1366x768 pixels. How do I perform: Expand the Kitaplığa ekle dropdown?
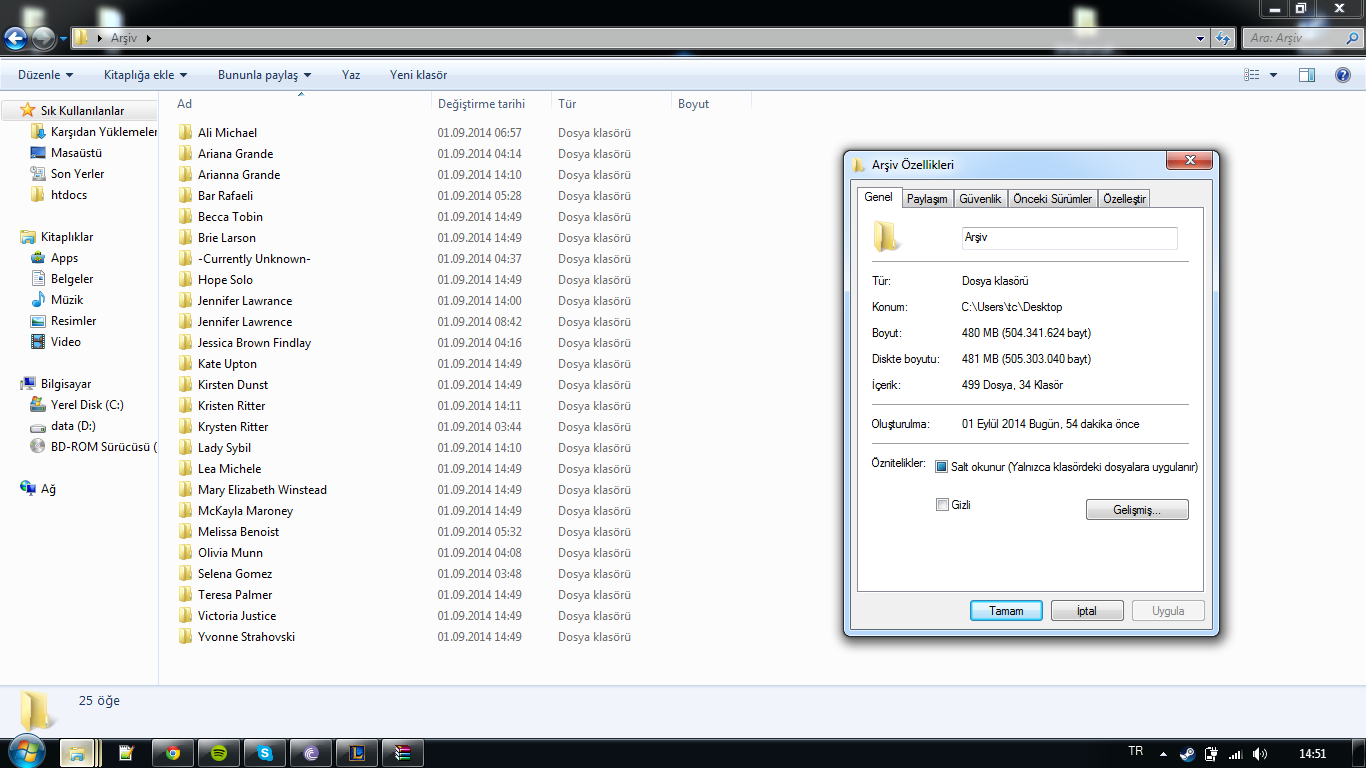pos(145,75)
